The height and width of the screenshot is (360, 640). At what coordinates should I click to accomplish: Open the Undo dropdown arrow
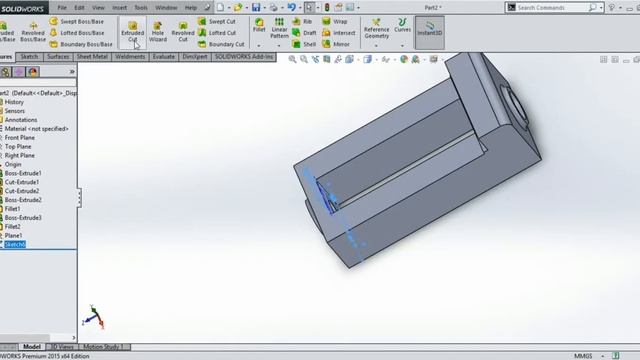[300, 8]
